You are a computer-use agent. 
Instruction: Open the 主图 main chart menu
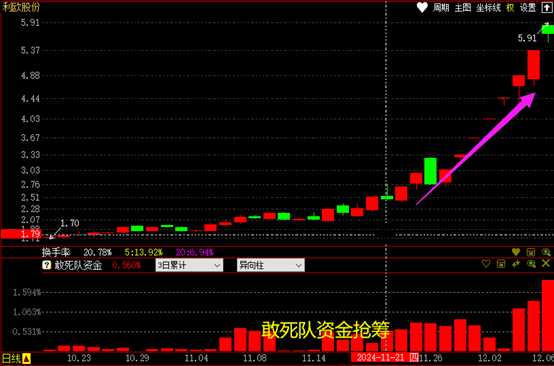point(462,7)
